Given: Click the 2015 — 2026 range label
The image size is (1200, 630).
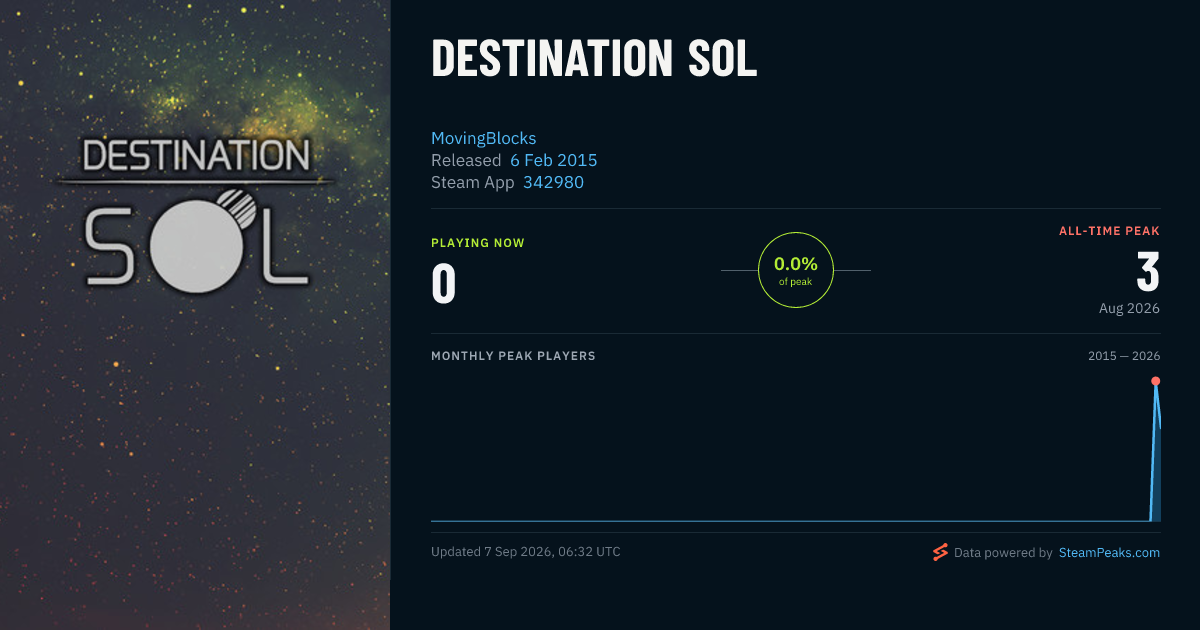Looking at the screenshot, I should pos(1124,356).
